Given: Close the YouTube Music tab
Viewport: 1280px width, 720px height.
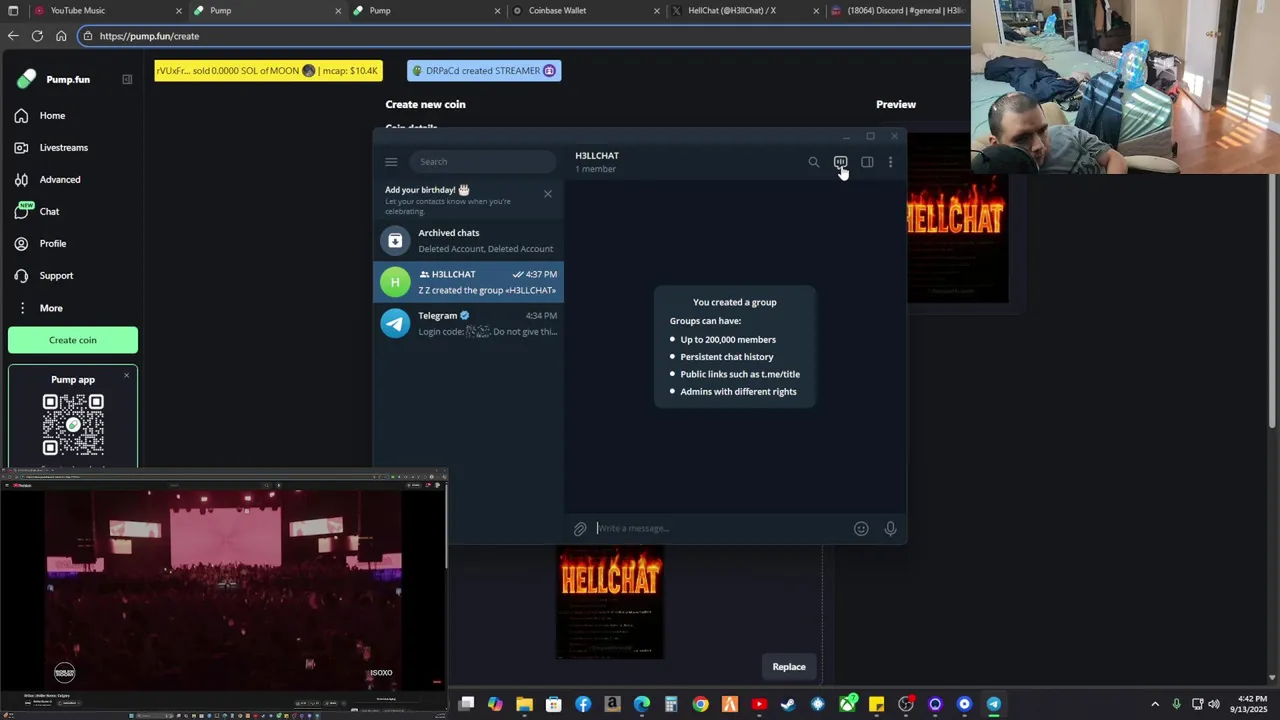Looking at the screenshot, I should pyautogui.click(x=179, y=11).
